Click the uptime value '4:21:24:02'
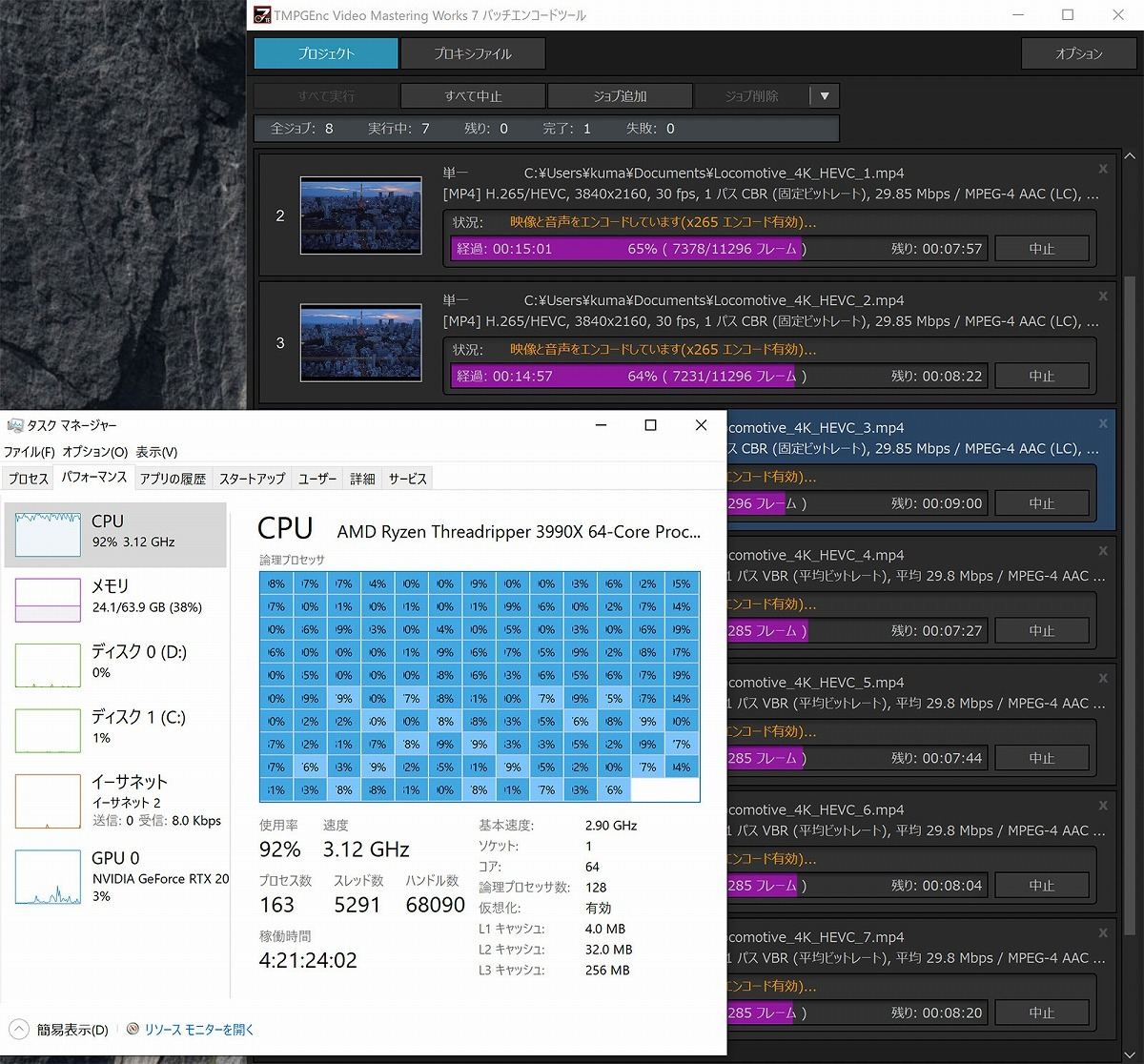This screenshot has height=1064, width=1144. [x=308, y=960]
